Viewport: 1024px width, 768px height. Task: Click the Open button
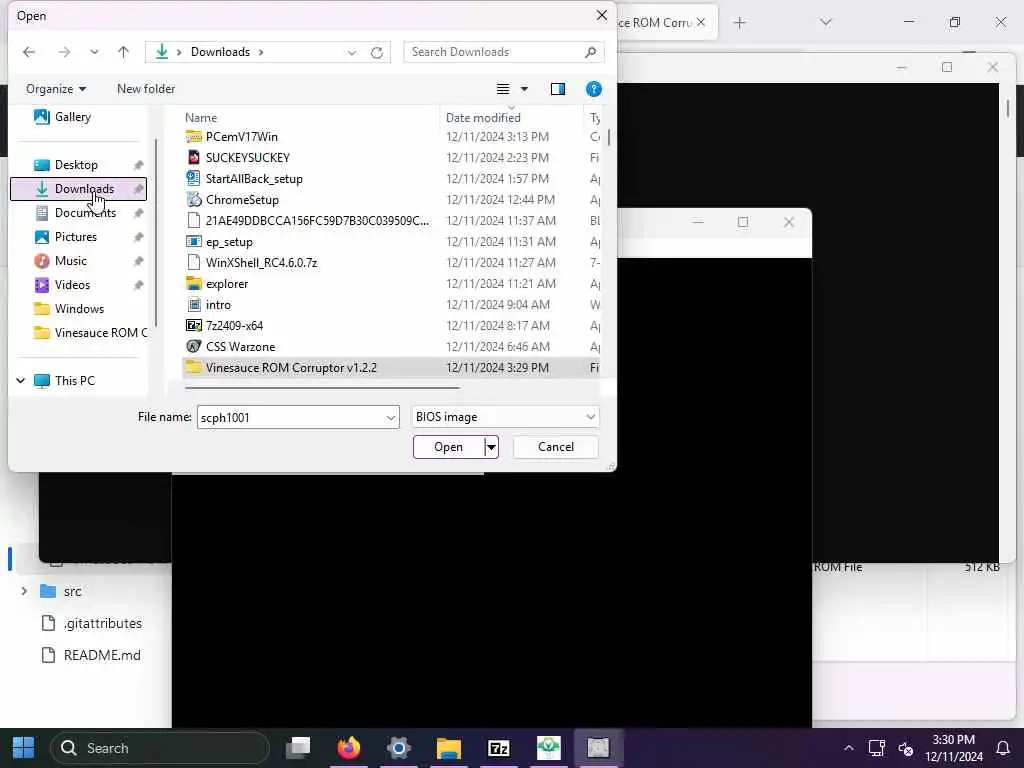click(x=449, y=447)
